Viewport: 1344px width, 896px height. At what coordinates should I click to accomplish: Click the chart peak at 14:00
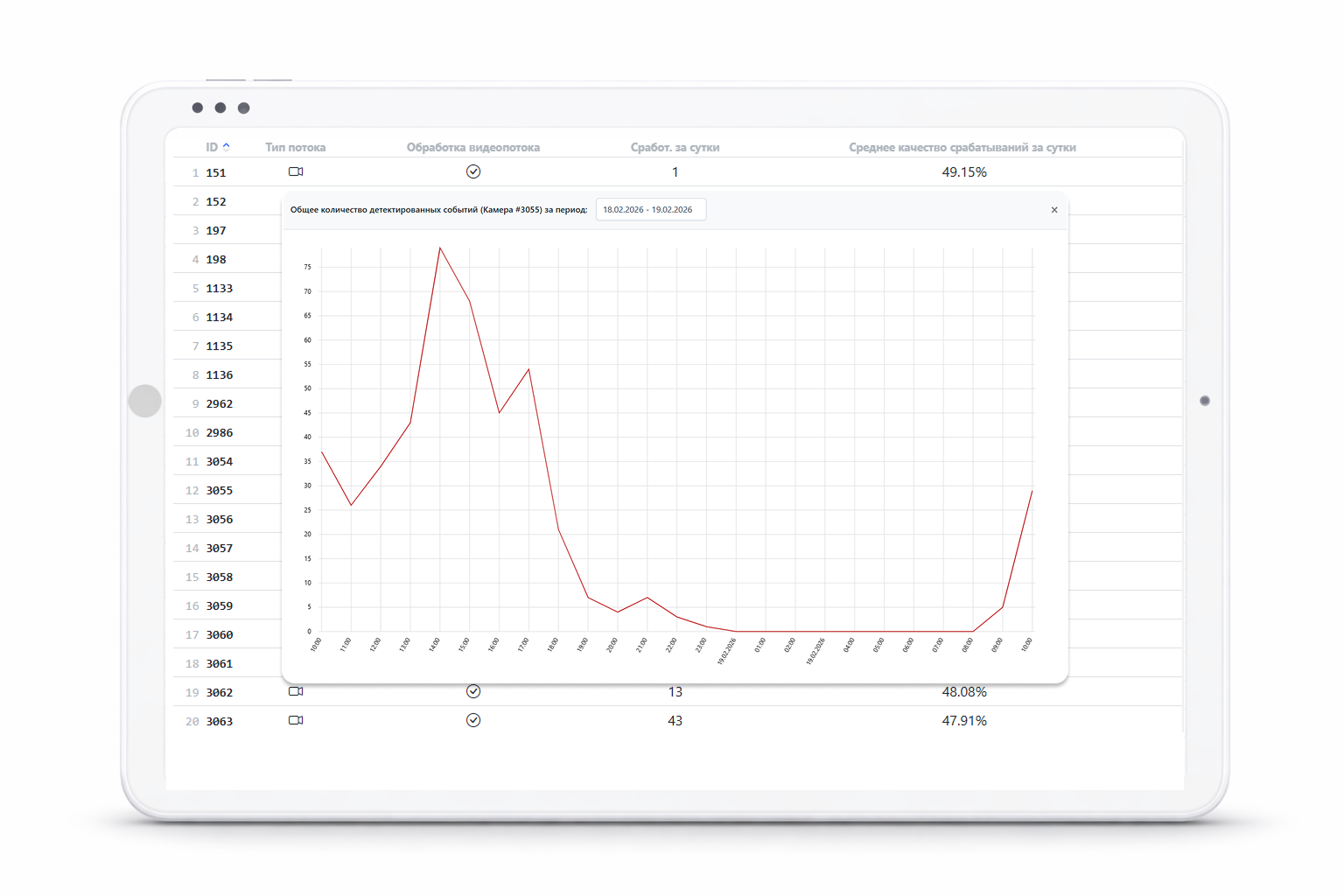click(440, 248)
